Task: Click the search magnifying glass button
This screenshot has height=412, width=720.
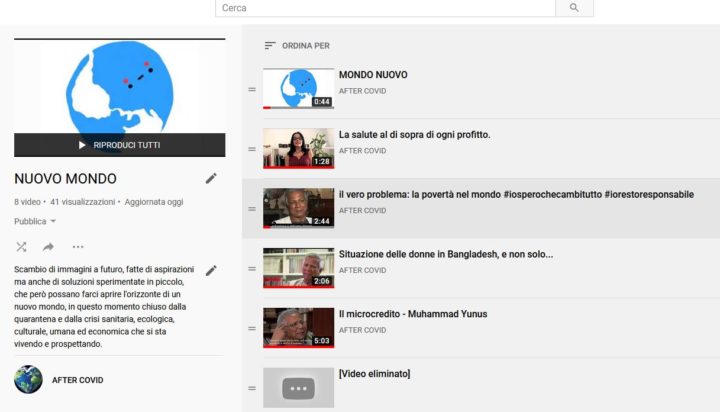Action: coord(574,8)
